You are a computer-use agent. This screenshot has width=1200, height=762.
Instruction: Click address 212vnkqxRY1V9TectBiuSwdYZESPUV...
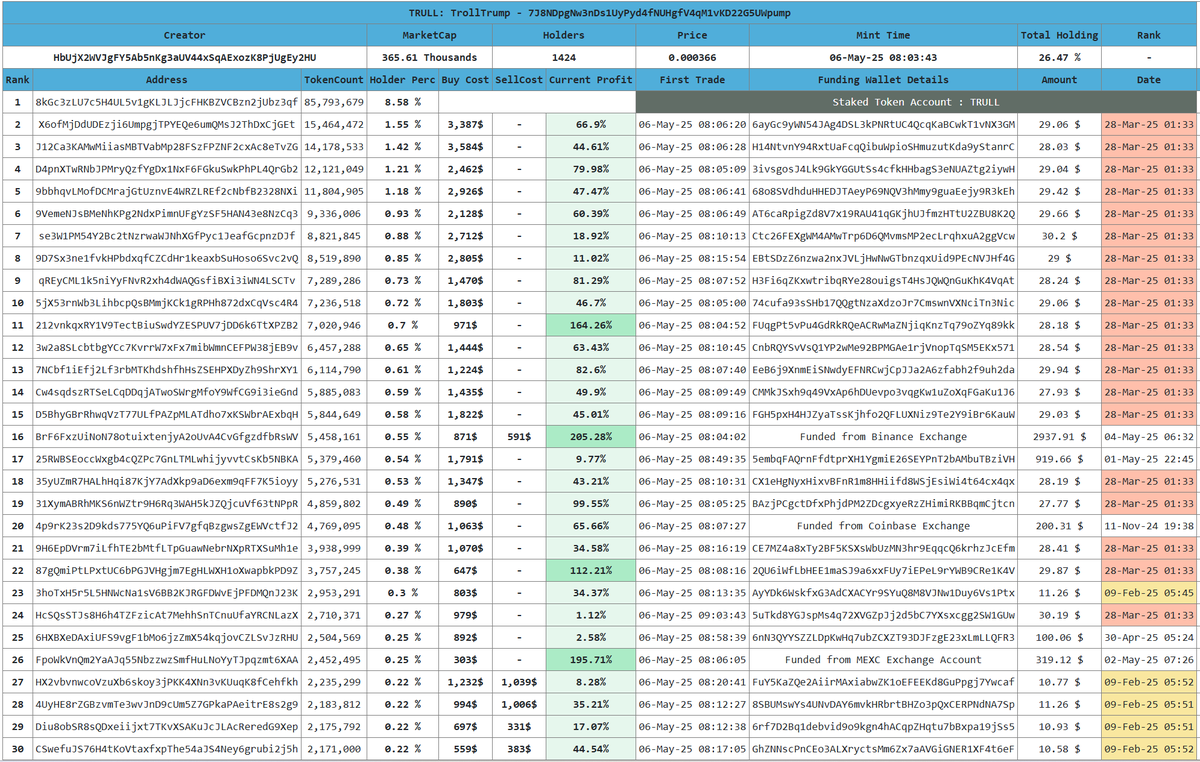coord(166,325)
